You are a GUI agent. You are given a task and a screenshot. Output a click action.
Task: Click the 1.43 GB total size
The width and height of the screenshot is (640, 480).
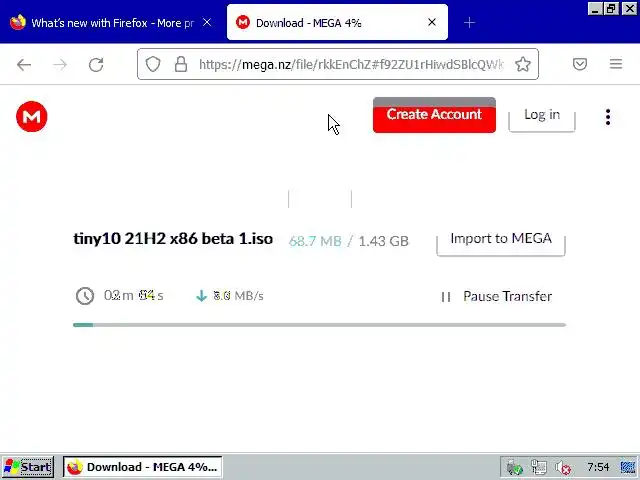(x=383, y=241)
